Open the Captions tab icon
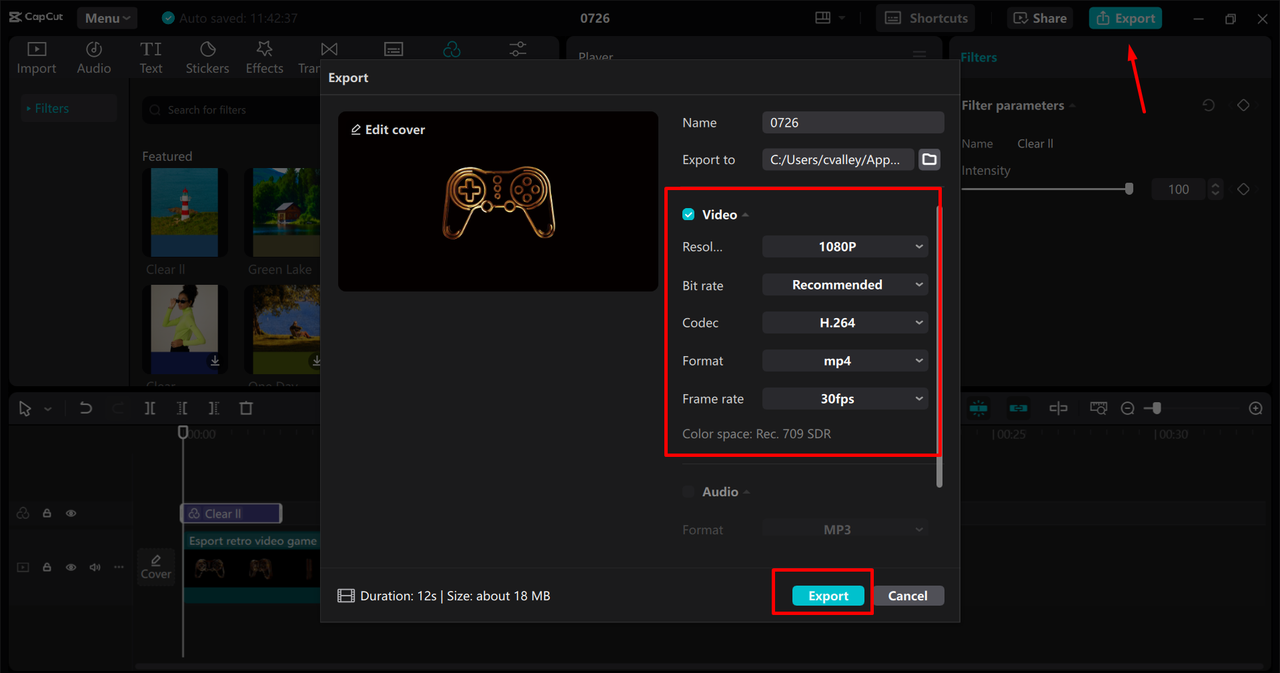The height and width of the screenshot is (673, 1280). (x=394, y=49)
